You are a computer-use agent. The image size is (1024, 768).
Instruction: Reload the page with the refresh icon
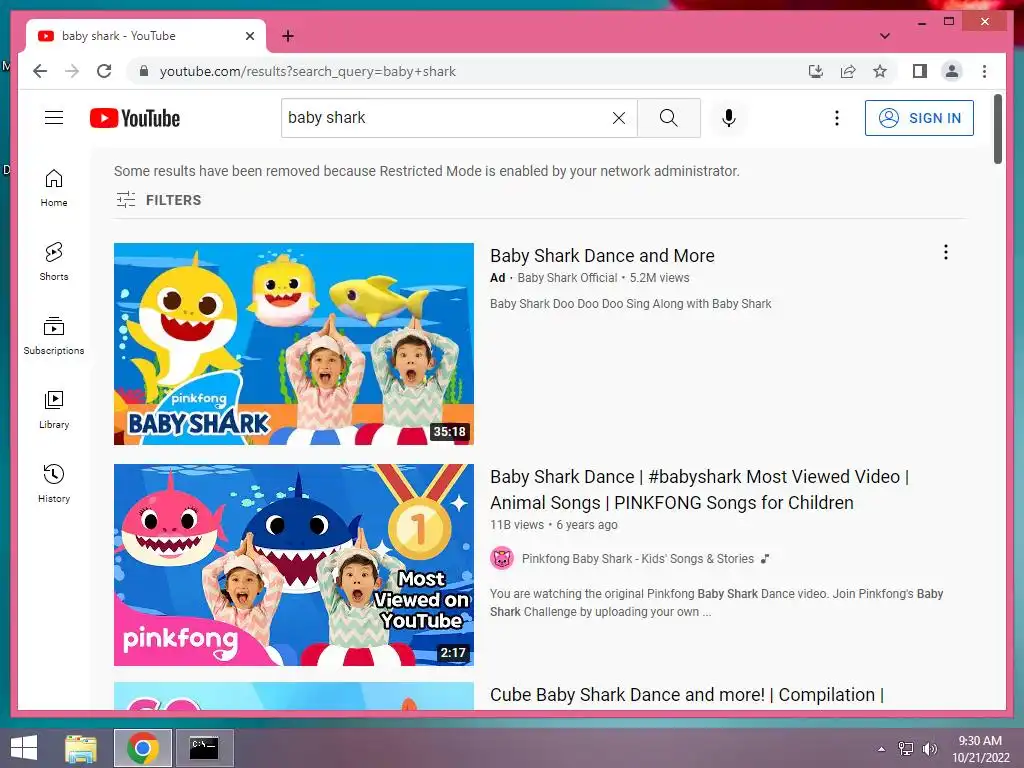[104, 71]
